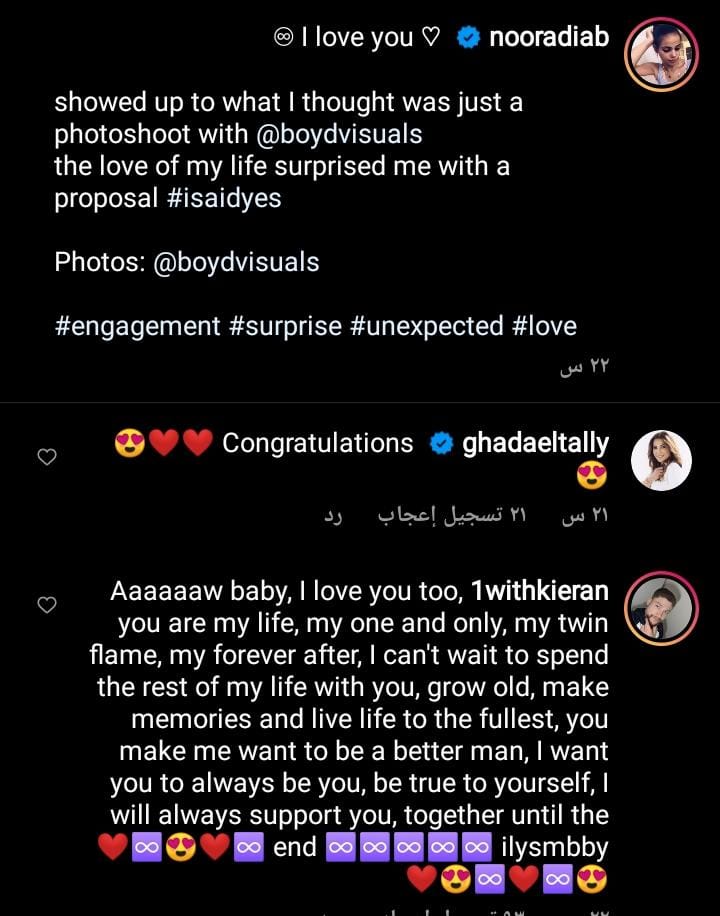The image size is (720, 916).
Task: Tap the #love hashtag
Action: [x=545, y=326]
